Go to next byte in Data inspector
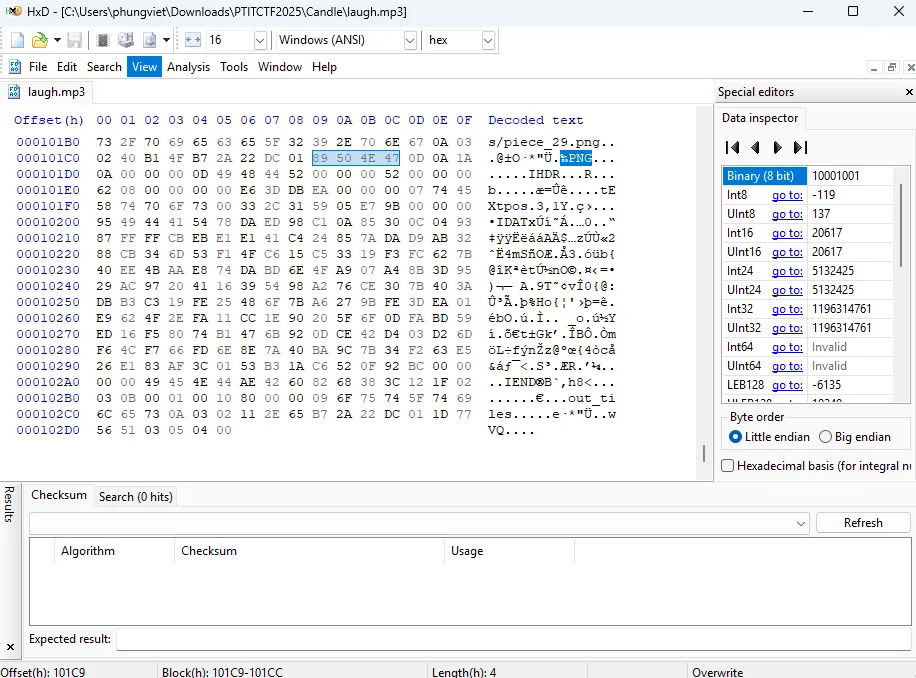The width and height of the screenshot is (916, 678). click(778, 147)
